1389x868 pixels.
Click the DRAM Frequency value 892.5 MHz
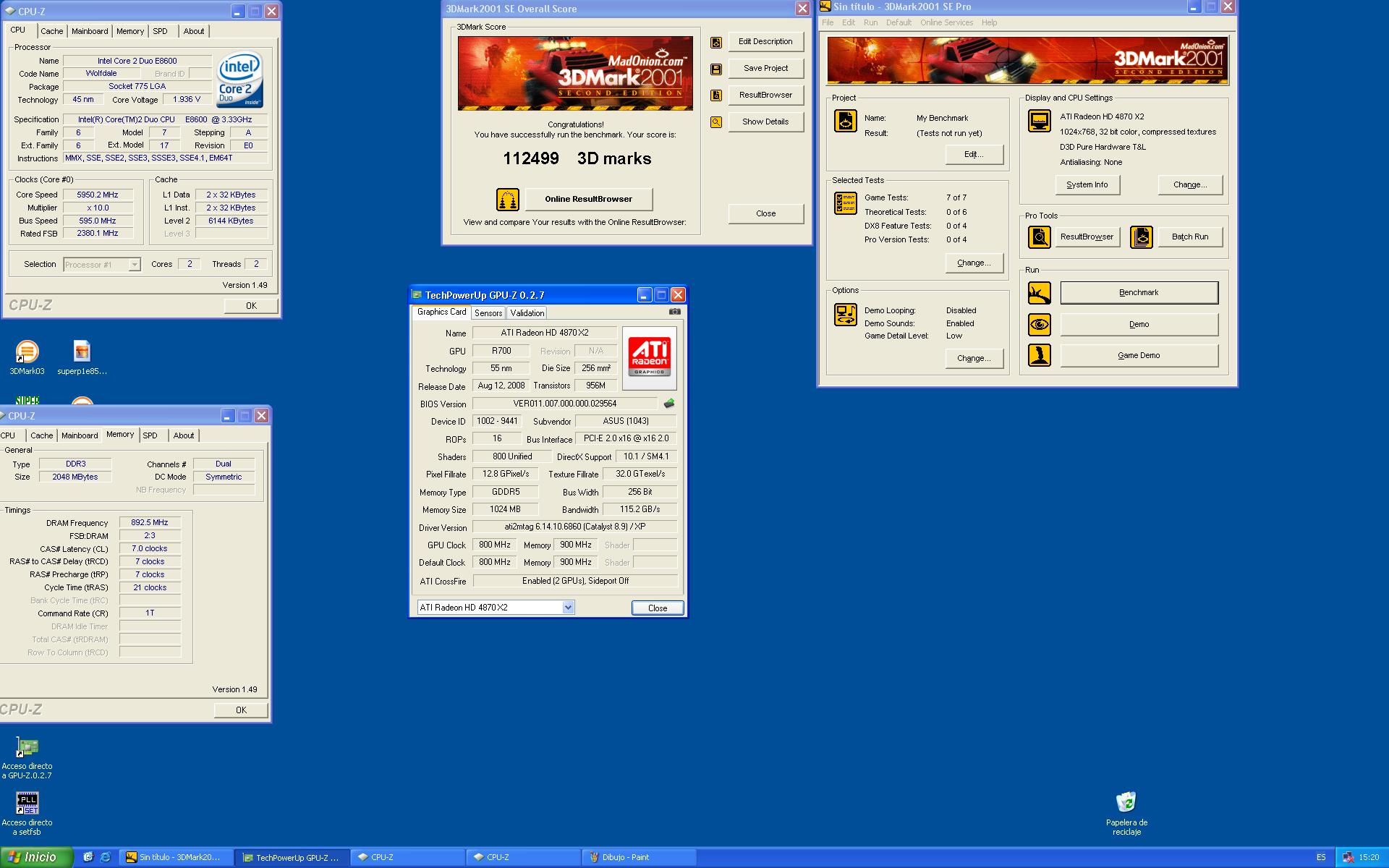coord(150,522)
